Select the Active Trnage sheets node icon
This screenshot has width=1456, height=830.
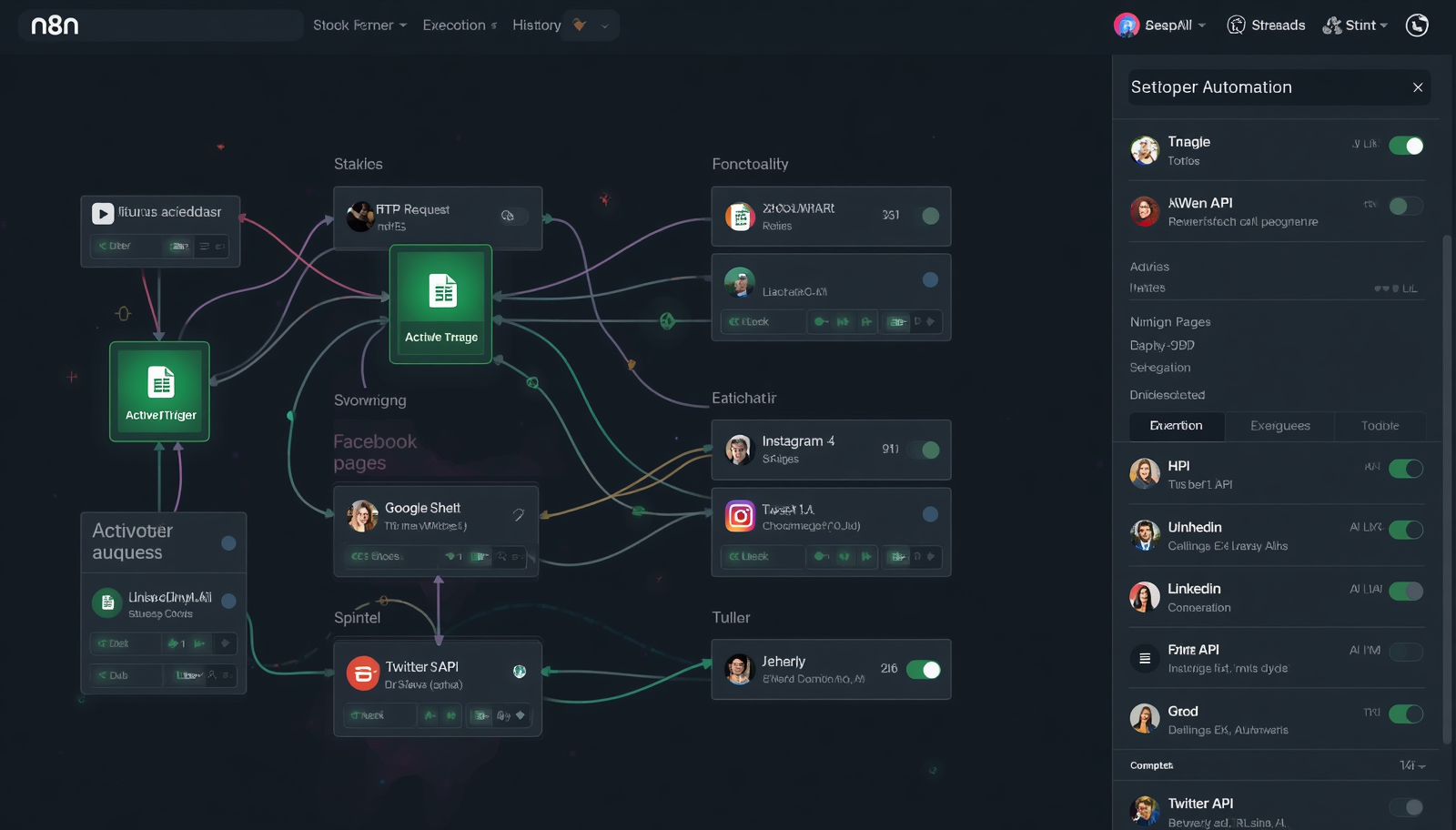(x=443, y=291)
